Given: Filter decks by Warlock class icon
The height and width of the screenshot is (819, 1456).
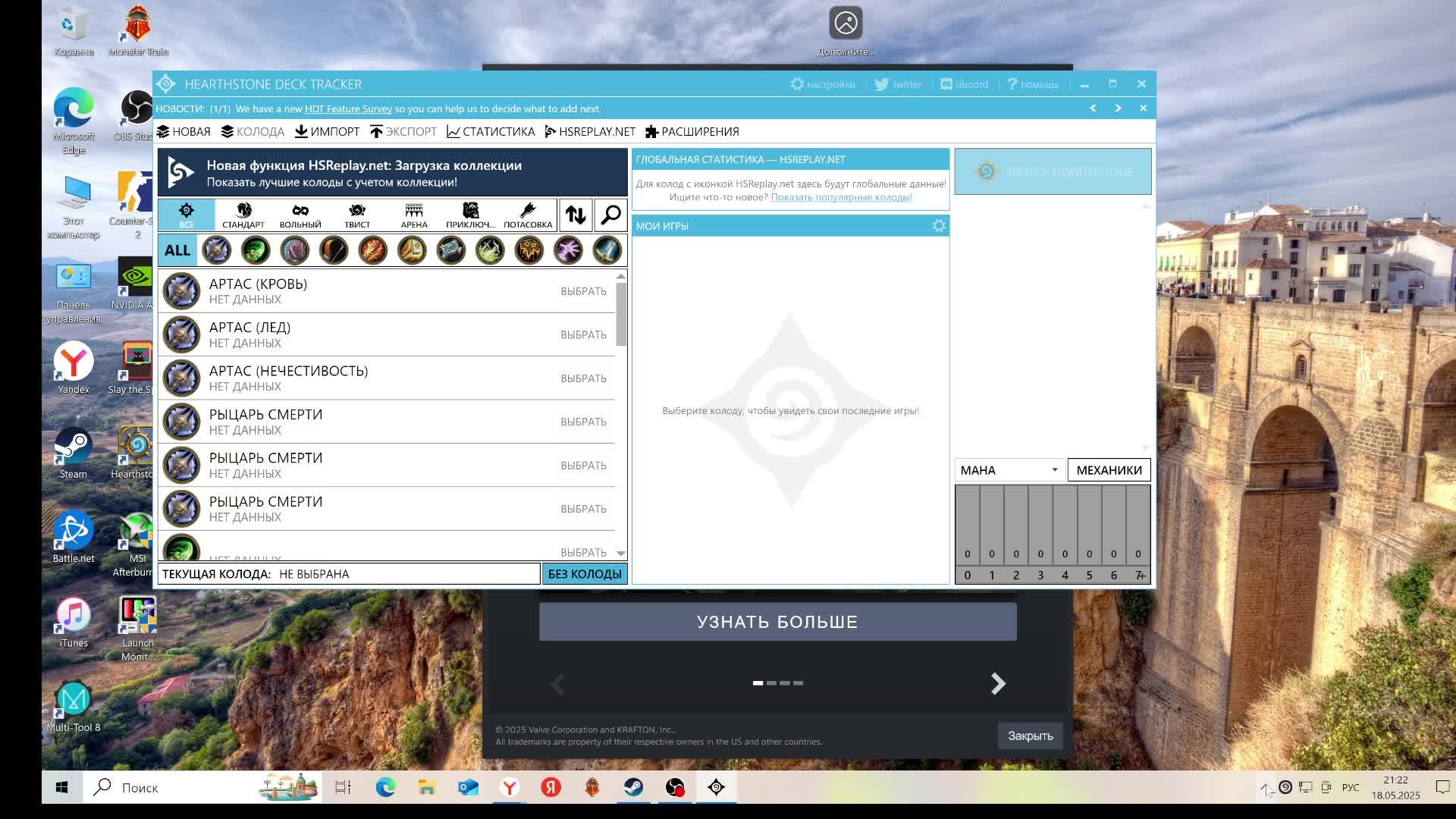Looking at the screenshot, I should 568,250.
